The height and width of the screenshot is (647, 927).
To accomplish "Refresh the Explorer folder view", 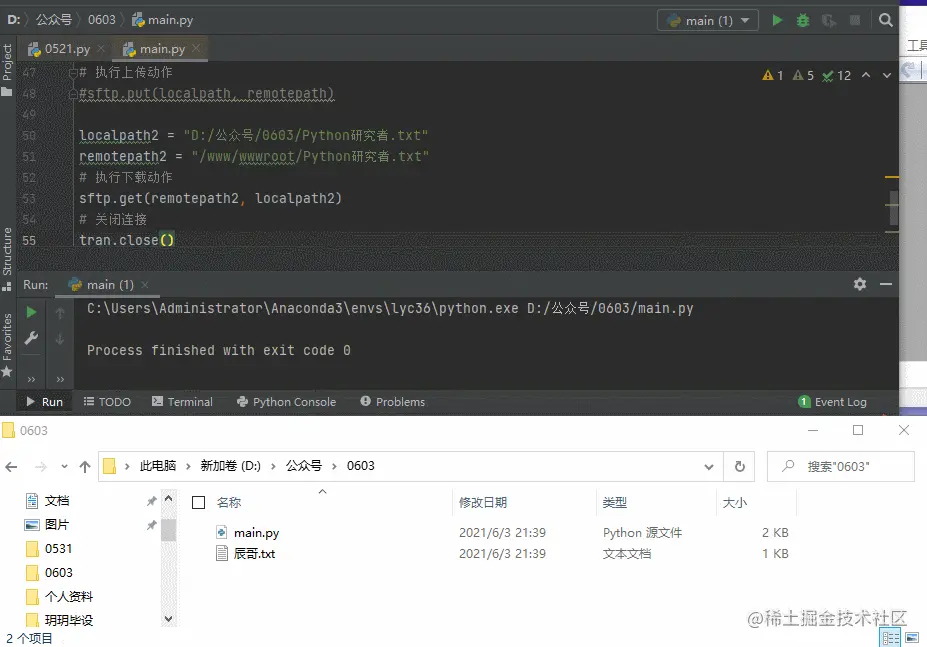I will 740,467.
